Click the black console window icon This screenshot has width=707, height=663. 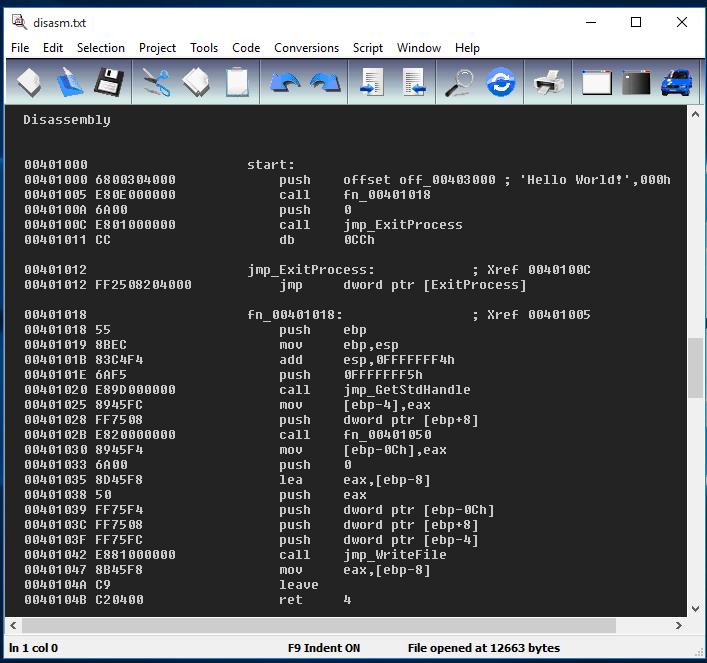tap(636, 83)
